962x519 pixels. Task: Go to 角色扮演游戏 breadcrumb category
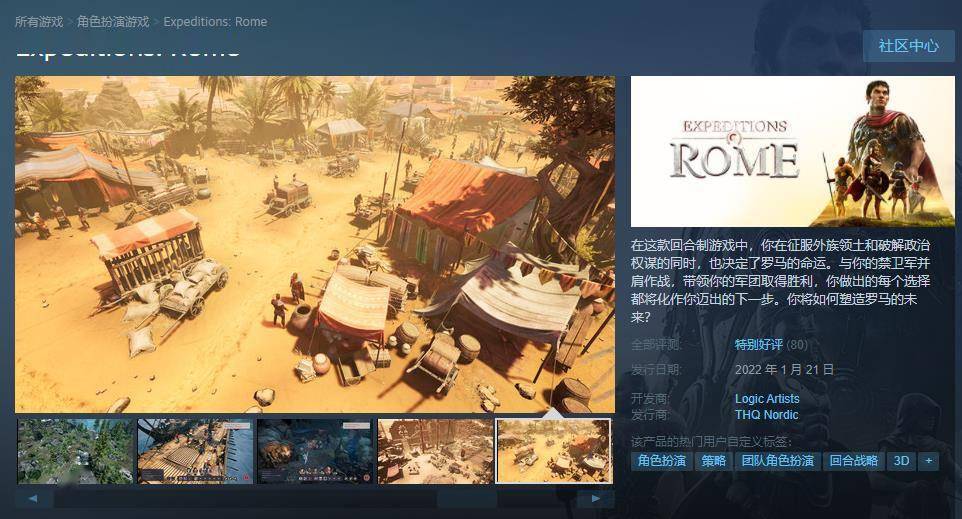[113, 22]
